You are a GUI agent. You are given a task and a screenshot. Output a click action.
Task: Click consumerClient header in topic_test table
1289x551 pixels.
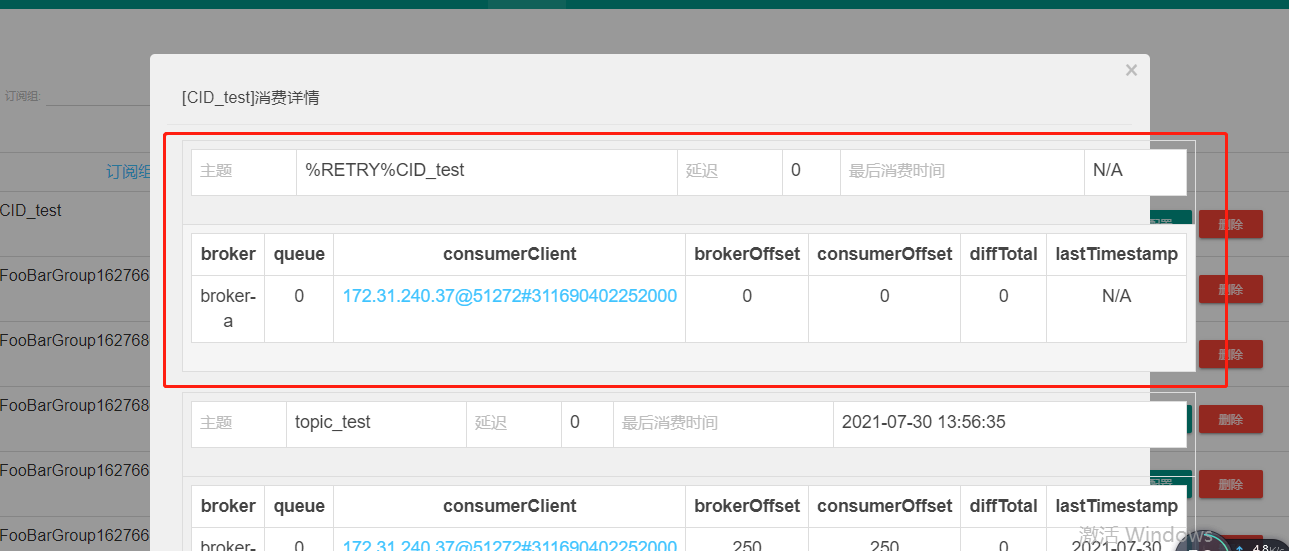(x=510, y=506)
